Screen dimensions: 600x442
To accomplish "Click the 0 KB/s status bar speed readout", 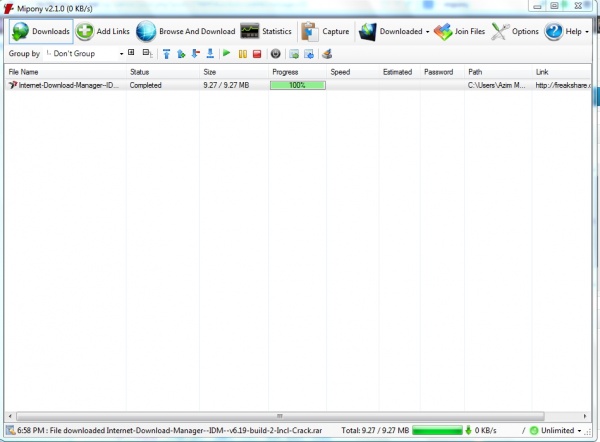I will [x=486, y=431].
